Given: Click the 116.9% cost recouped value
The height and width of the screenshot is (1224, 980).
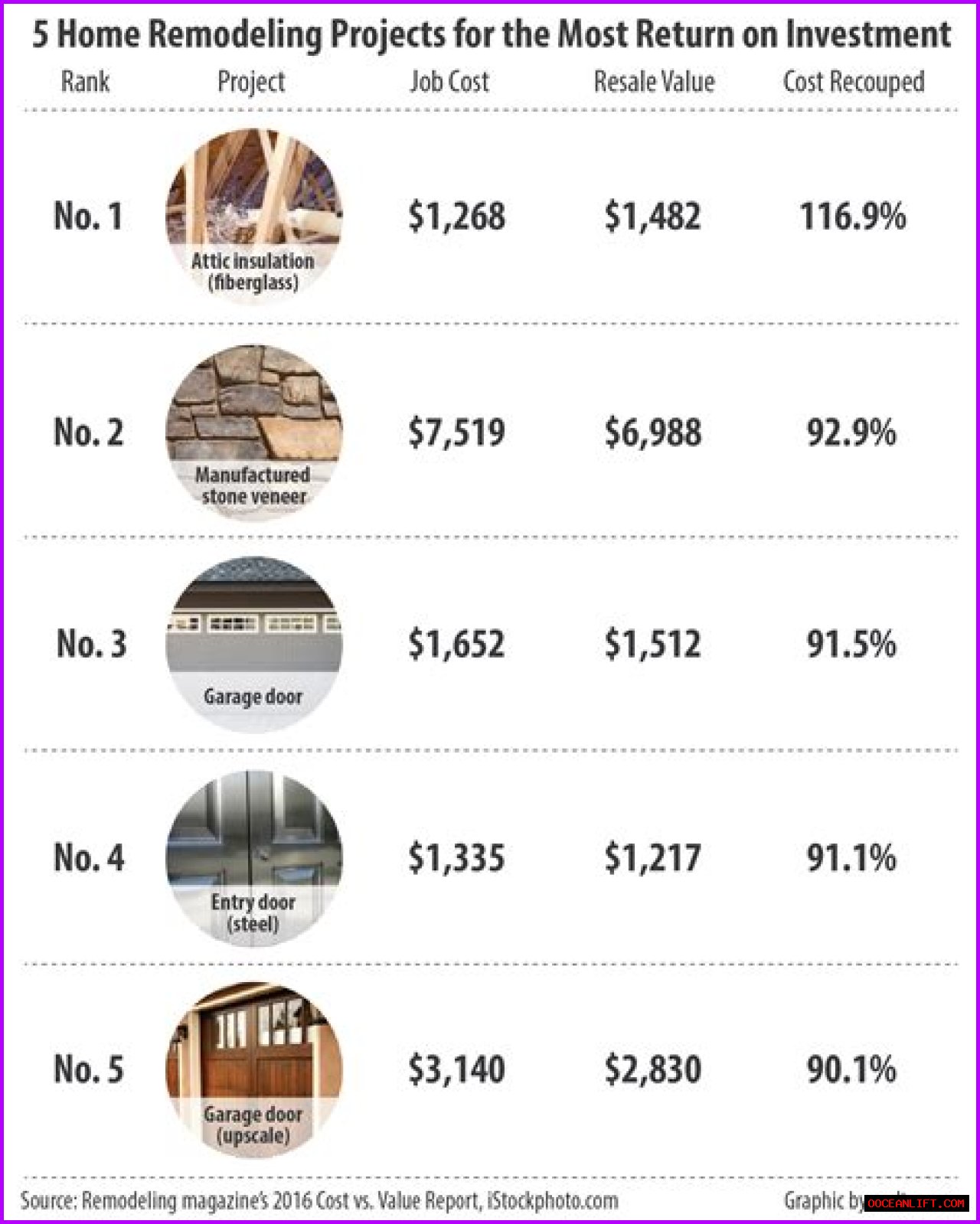Looking at the screenshot, I should coord(853,217).
